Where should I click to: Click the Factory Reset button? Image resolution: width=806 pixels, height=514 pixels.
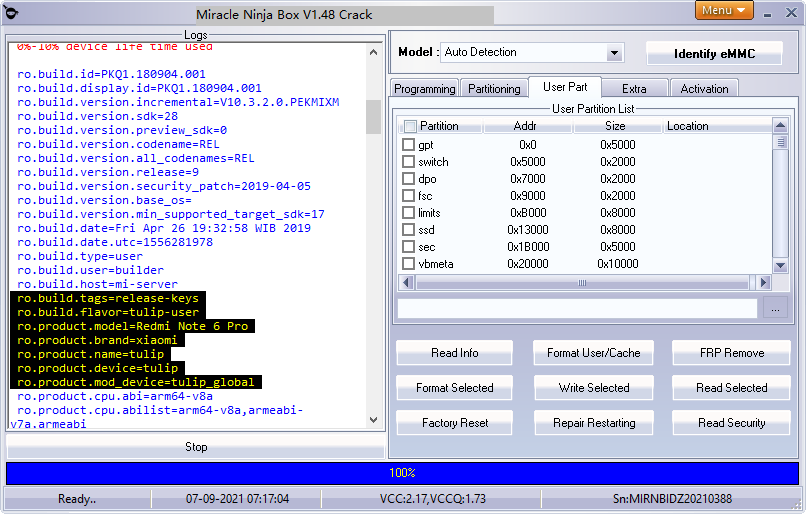[x=454, y=423]
